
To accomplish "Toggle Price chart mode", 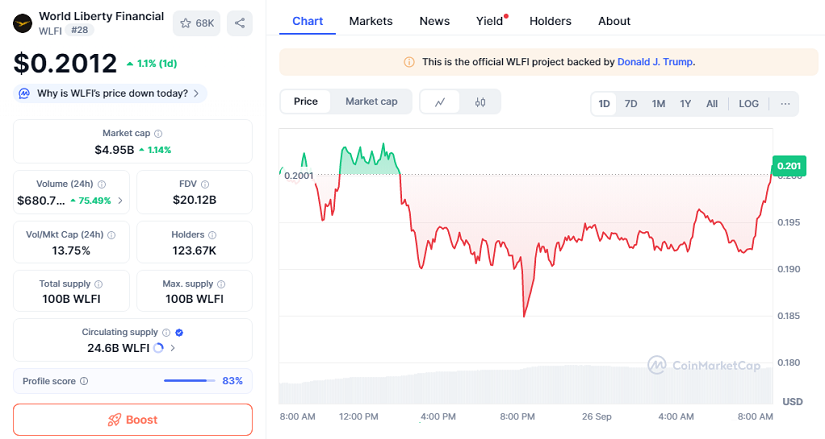I will pyautogui.click(x=306, y=102).
